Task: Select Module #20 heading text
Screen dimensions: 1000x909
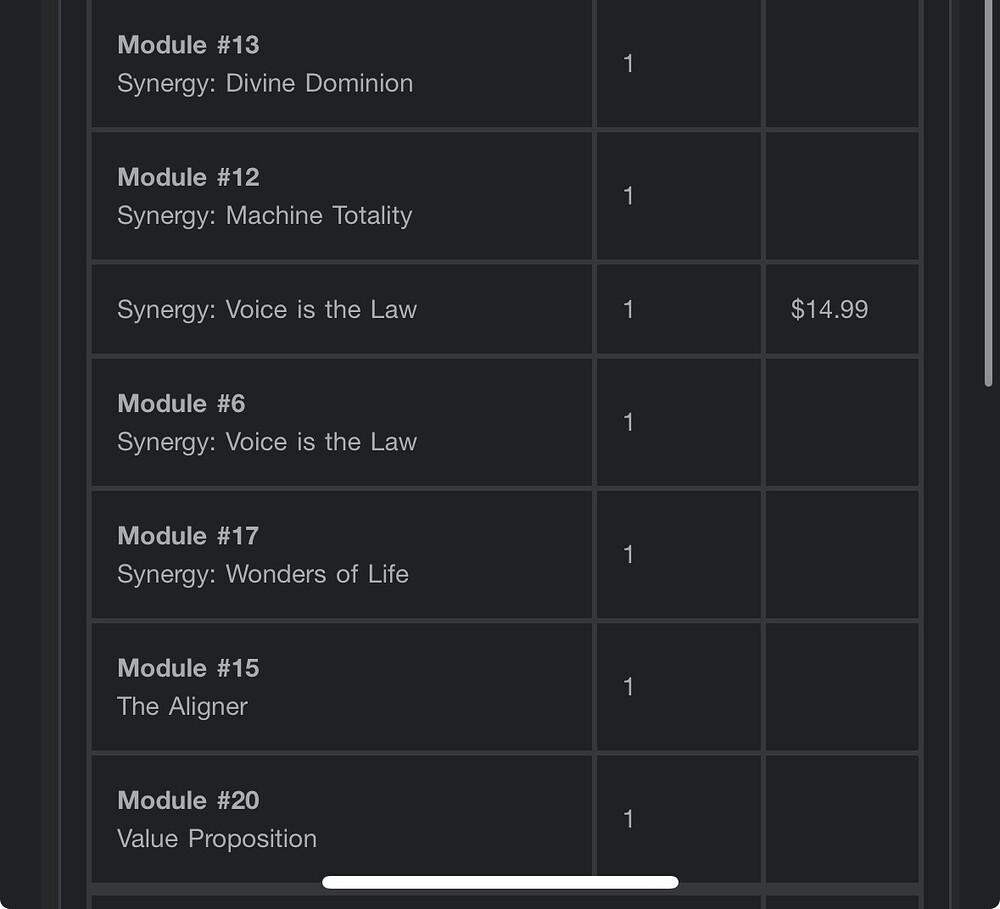Action: point(188,801)
